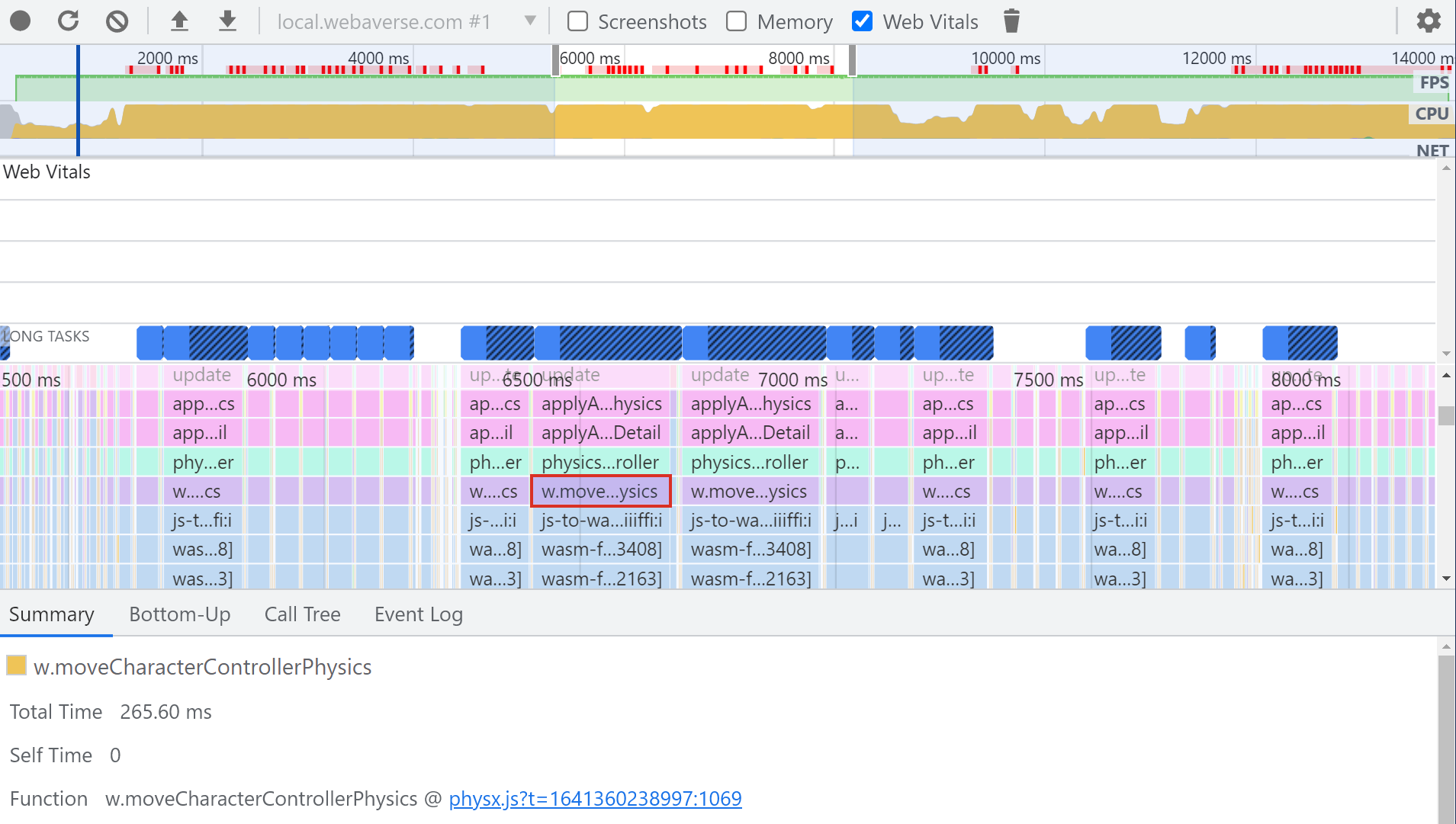Load a saved profile using the upload icon
This screenshot has height=824, width=1456.
point(179,21)
